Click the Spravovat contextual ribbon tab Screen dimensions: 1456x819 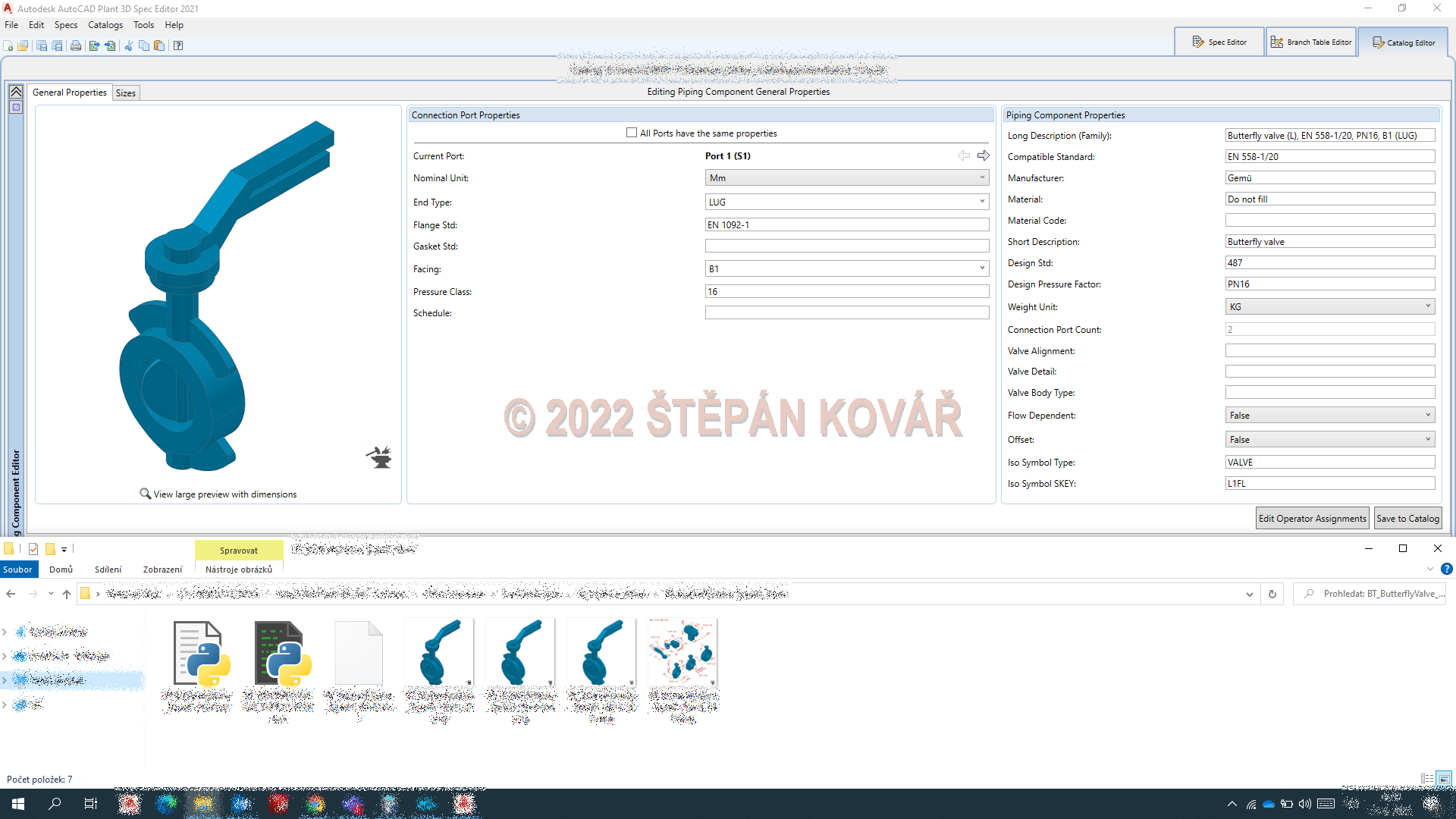239,551
